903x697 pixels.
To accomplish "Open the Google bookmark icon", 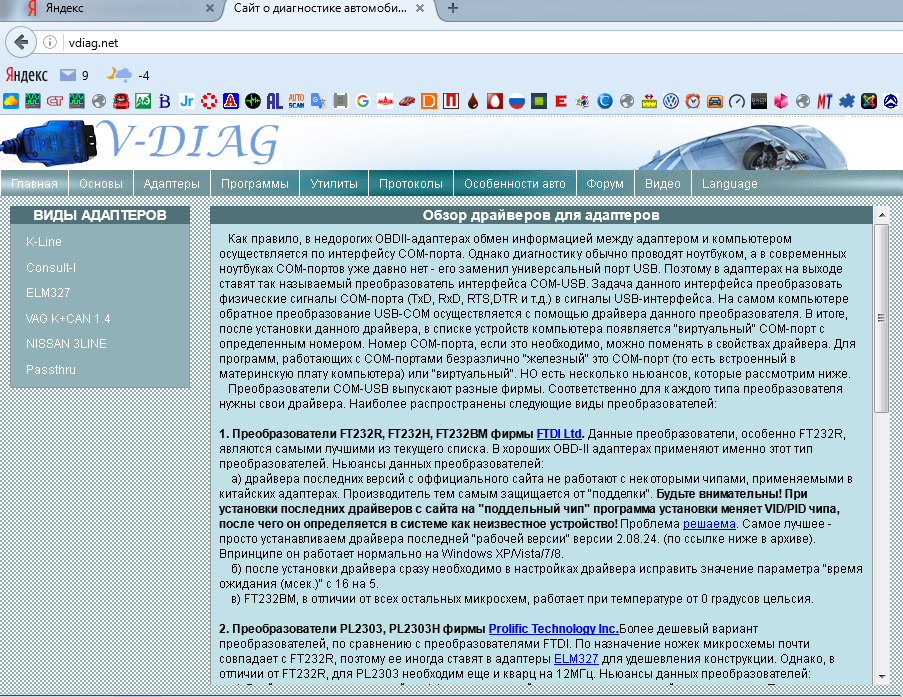I will 362,101.
